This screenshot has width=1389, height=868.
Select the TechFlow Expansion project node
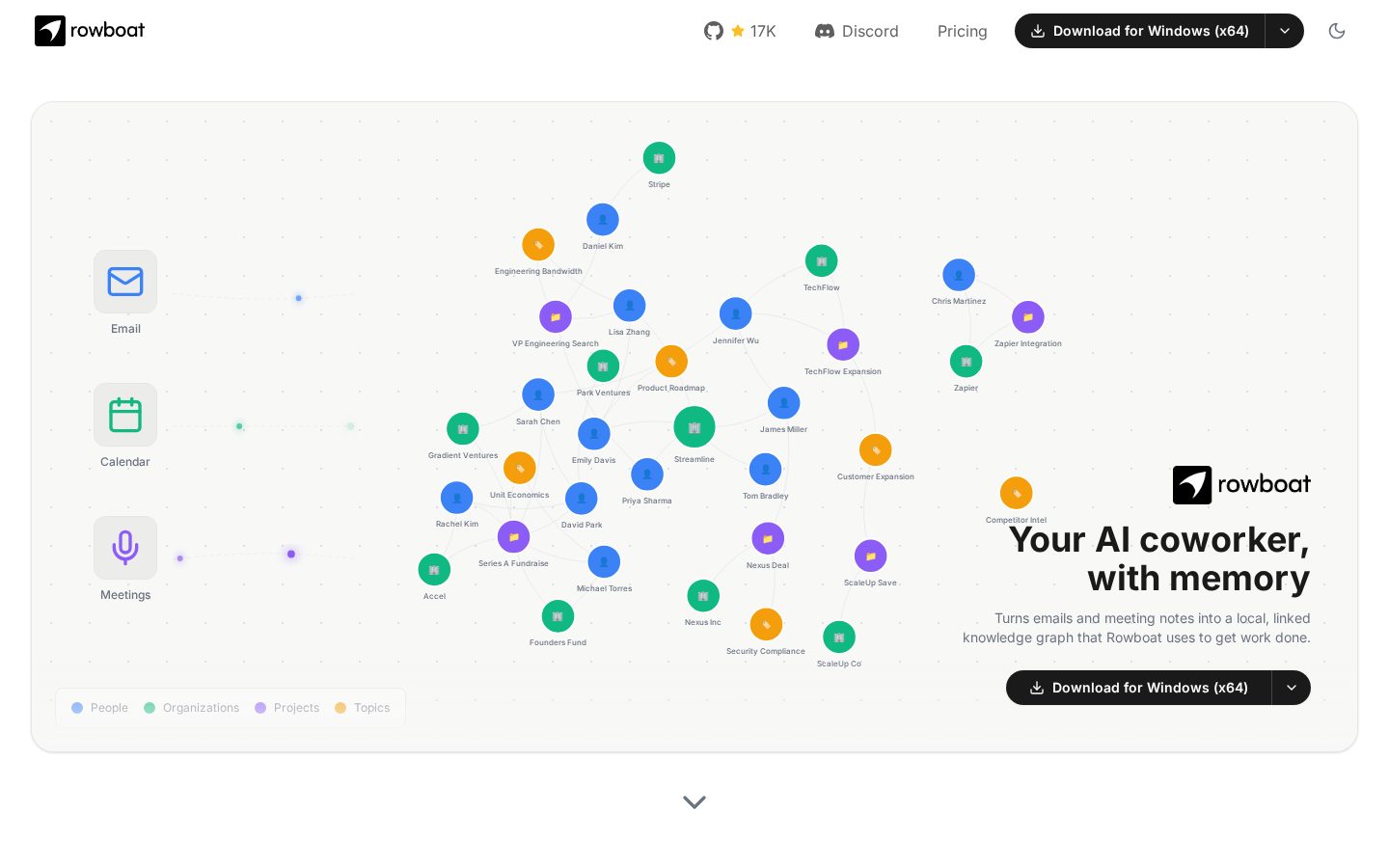click(x=843, y=344)
